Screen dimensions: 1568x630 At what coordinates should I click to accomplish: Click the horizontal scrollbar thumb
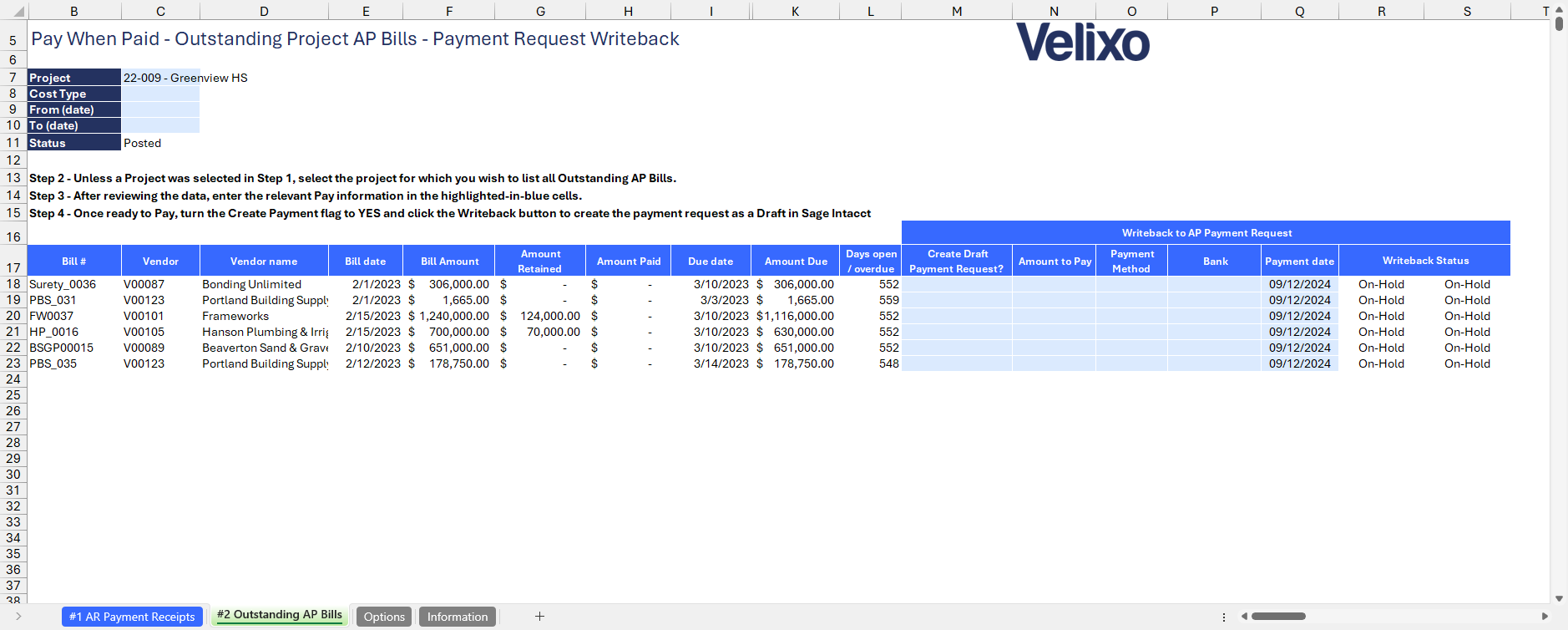point(1278,617)
